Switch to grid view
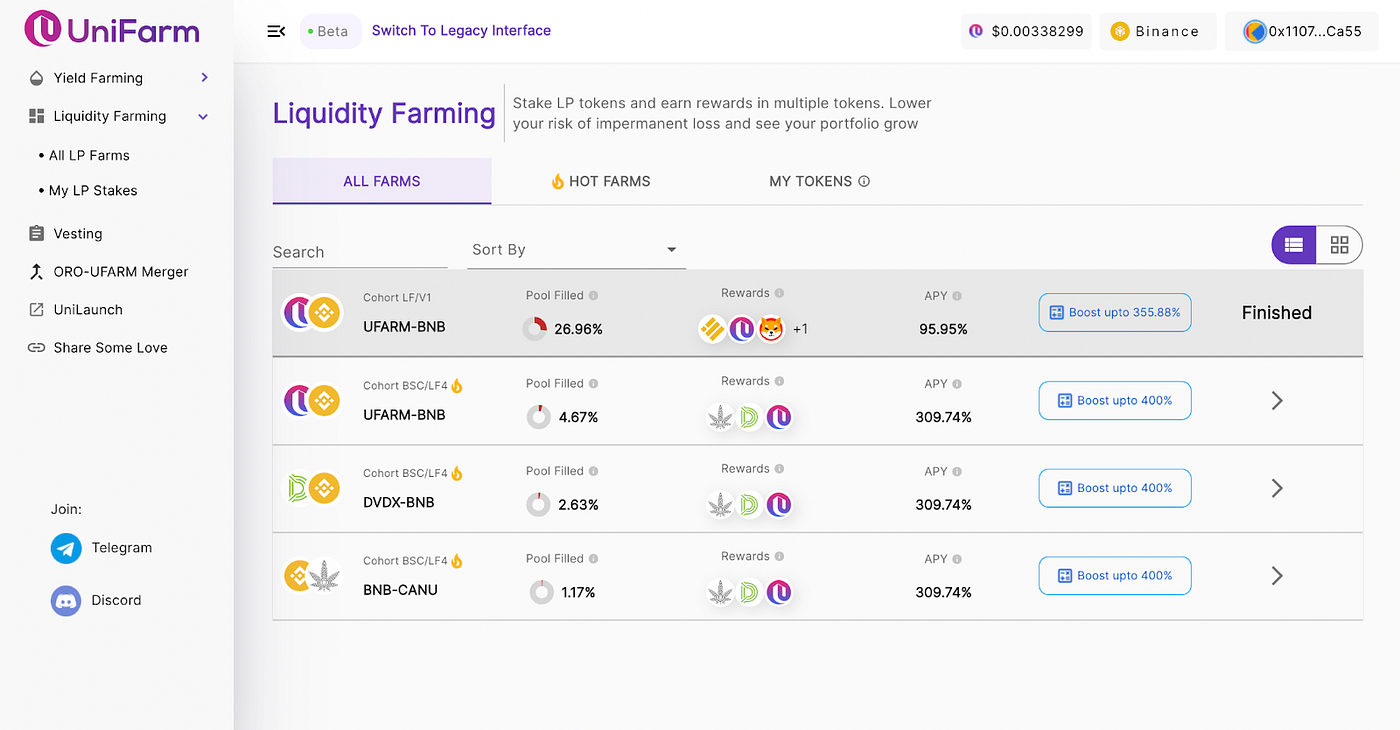This screenshot has height=730, width=1400. 1340,245
